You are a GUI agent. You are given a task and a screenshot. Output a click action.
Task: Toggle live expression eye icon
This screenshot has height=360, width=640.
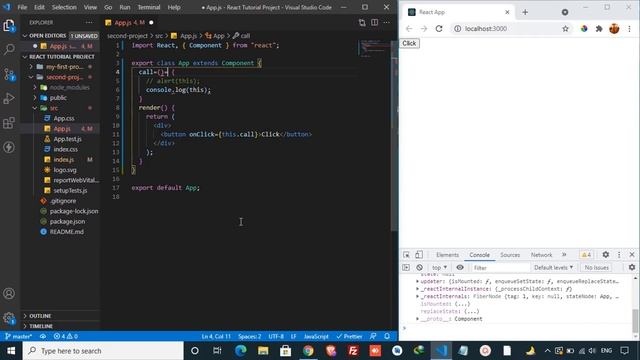click(460, 267)
